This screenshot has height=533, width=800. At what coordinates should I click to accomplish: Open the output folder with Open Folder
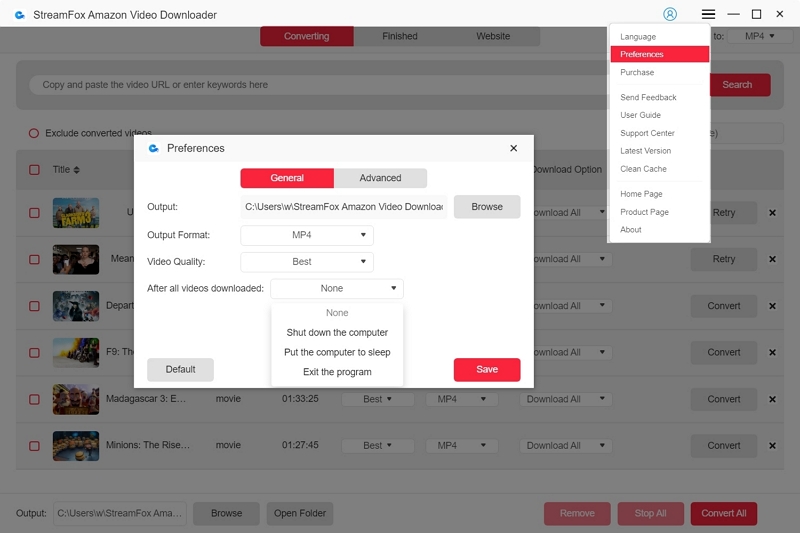click(x=299, y=514)
